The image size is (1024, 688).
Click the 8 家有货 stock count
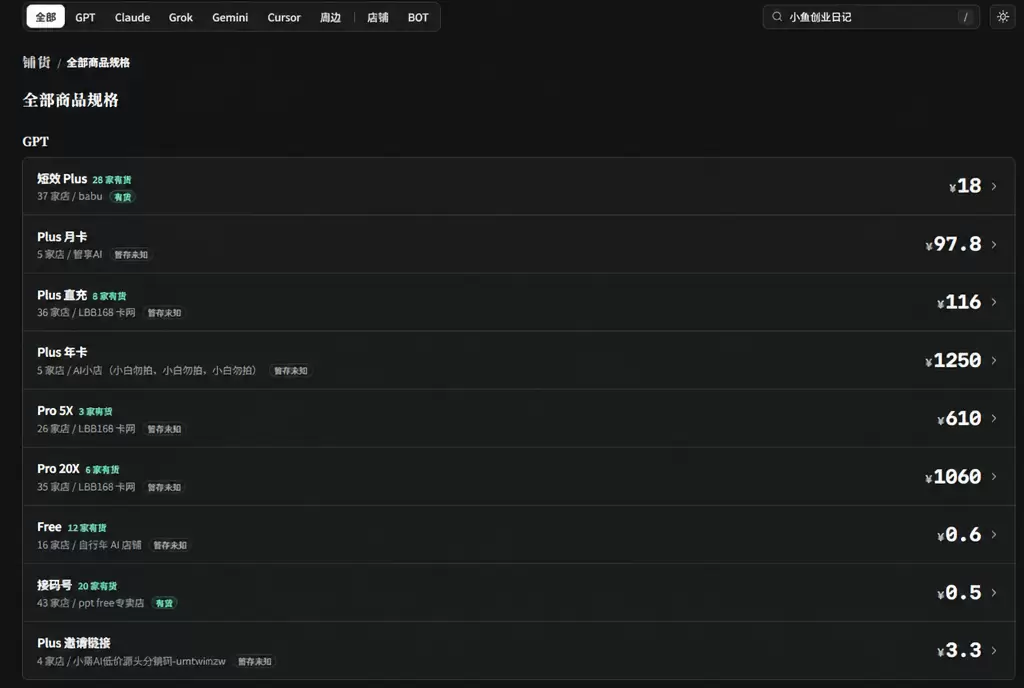pos(109,296)
